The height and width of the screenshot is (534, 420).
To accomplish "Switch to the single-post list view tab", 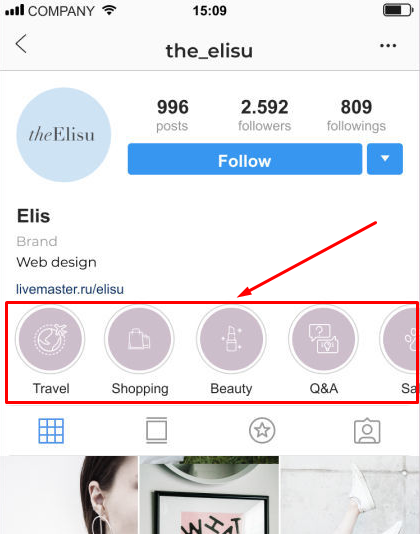I will [156, 430].
